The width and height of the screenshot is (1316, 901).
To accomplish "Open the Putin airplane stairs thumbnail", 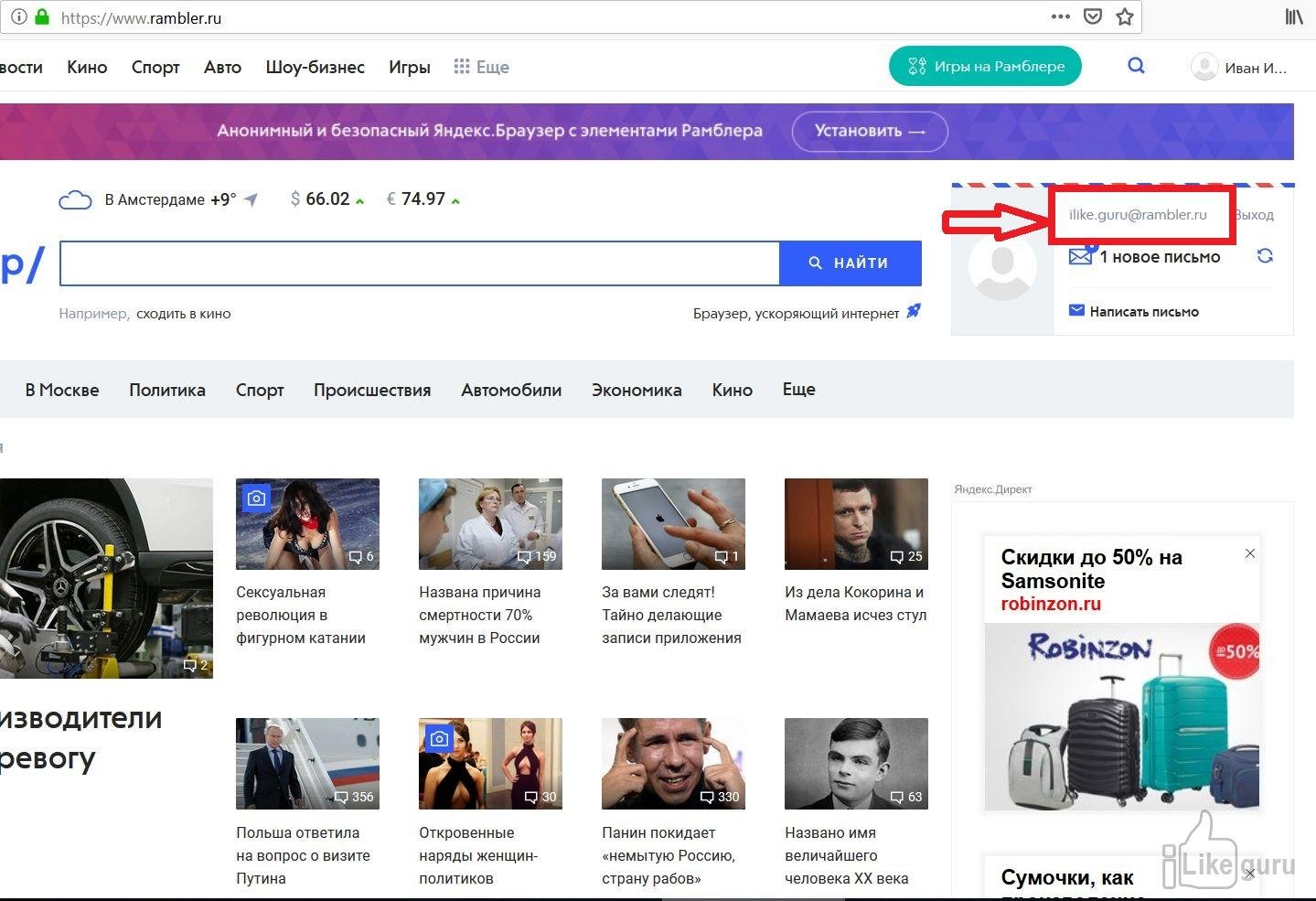I will [307, 764].
